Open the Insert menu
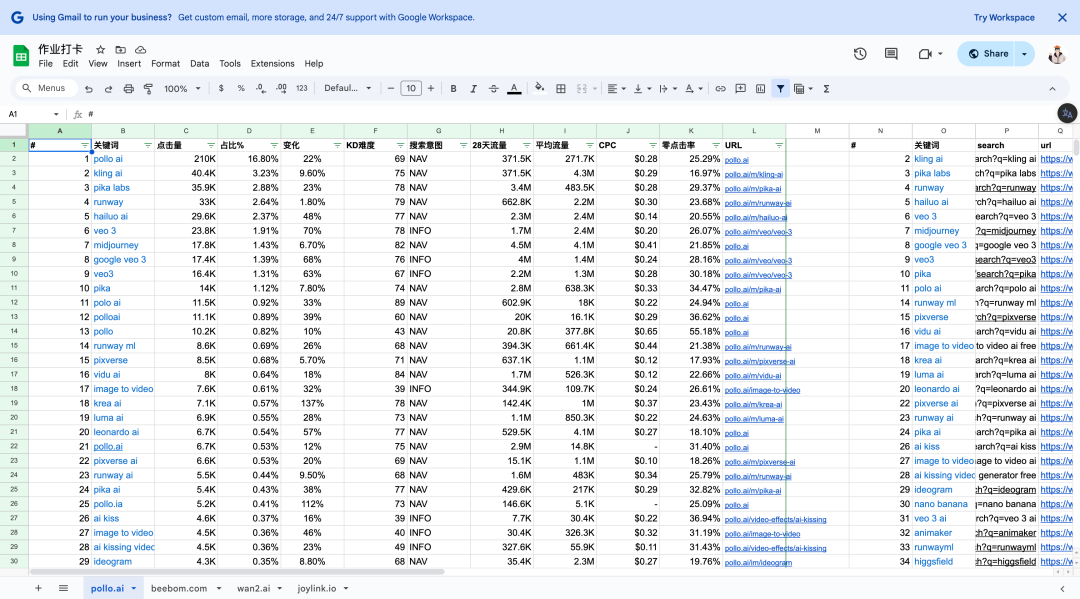Viewport: 1080px width, 599px height. (129, 63)
